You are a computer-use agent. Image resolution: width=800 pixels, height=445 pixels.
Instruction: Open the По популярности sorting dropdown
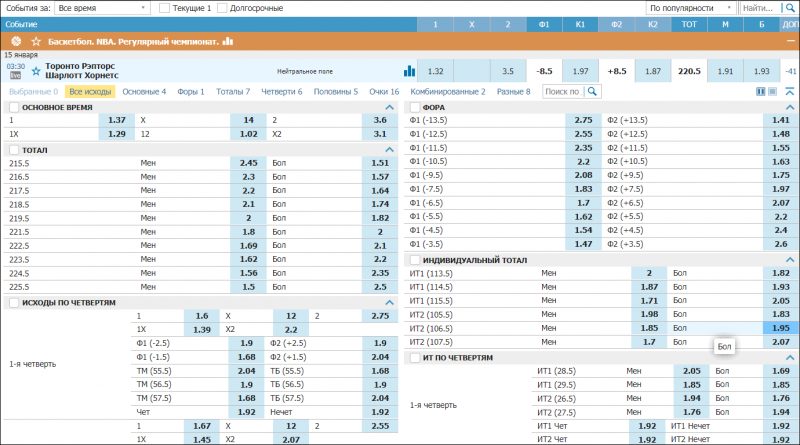coord(691,8)
